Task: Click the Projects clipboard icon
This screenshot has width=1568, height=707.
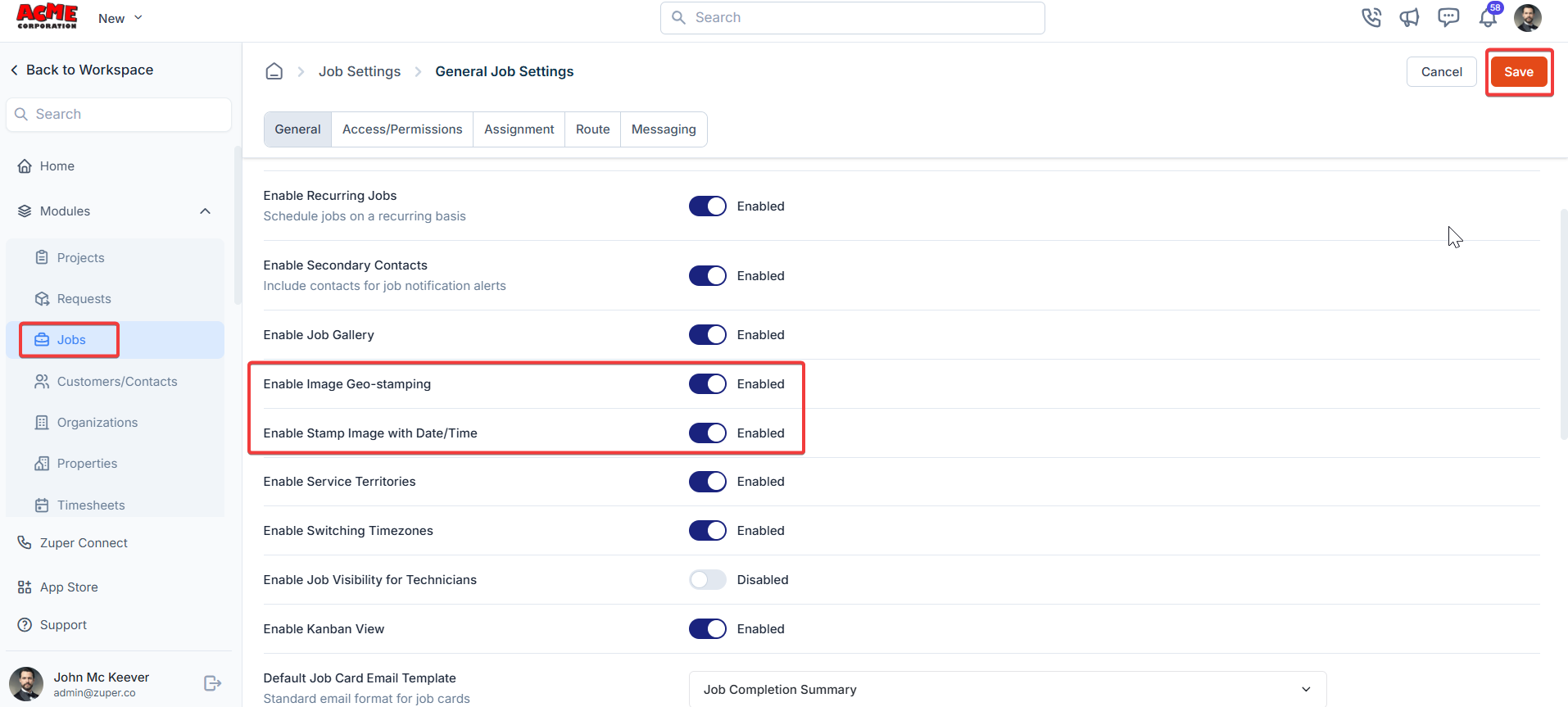Action: (42, 257)
